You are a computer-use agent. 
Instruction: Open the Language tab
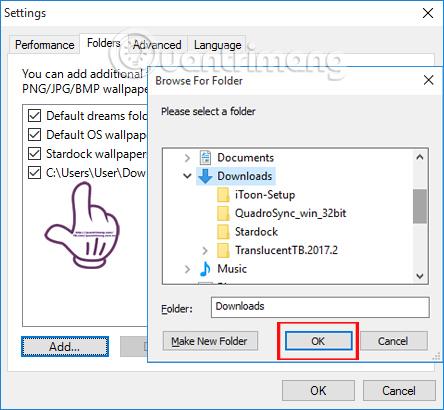click(217, 45)
